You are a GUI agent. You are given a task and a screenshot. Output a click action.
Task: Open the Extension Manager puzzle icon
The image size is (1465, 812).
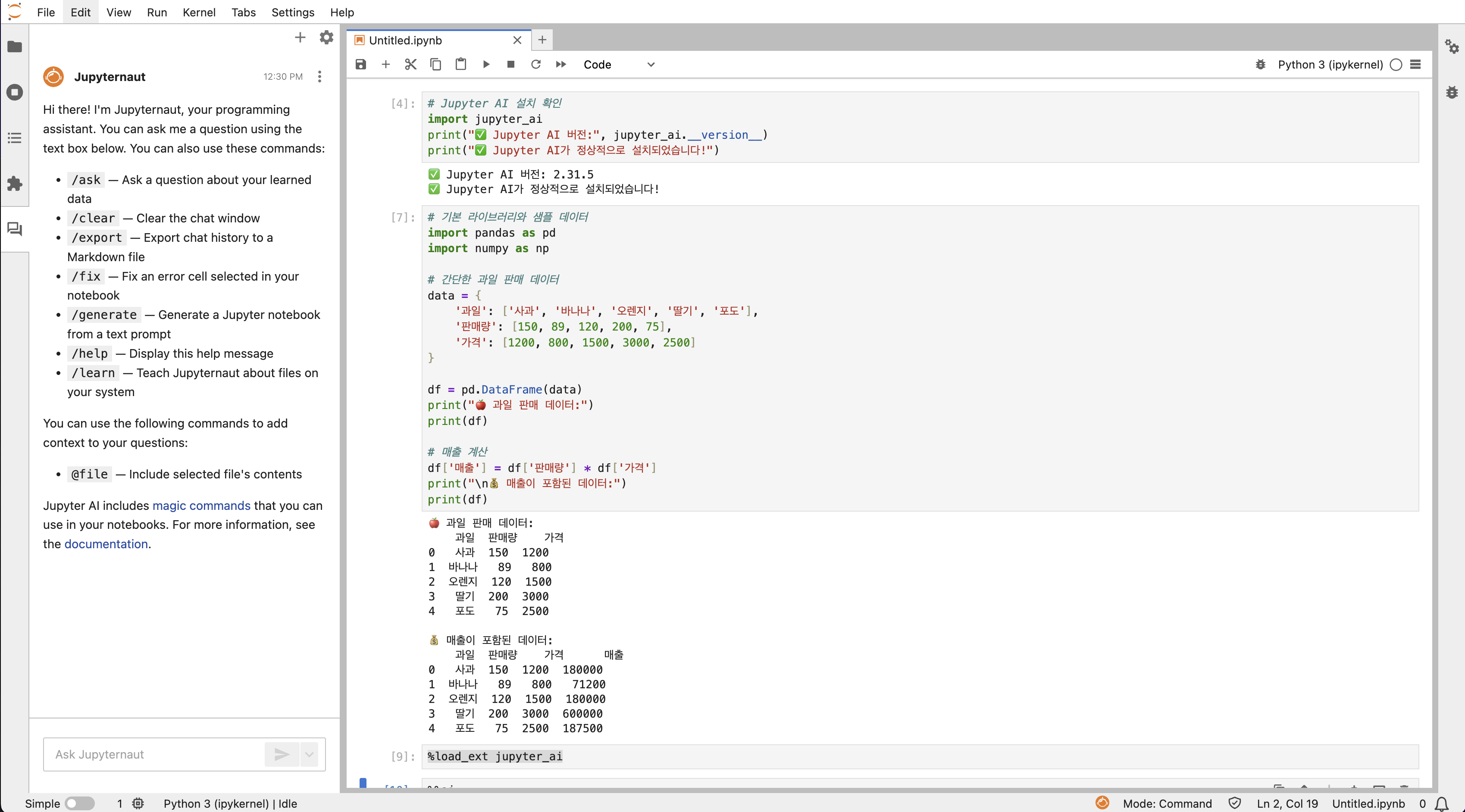[x=15, y=183]
